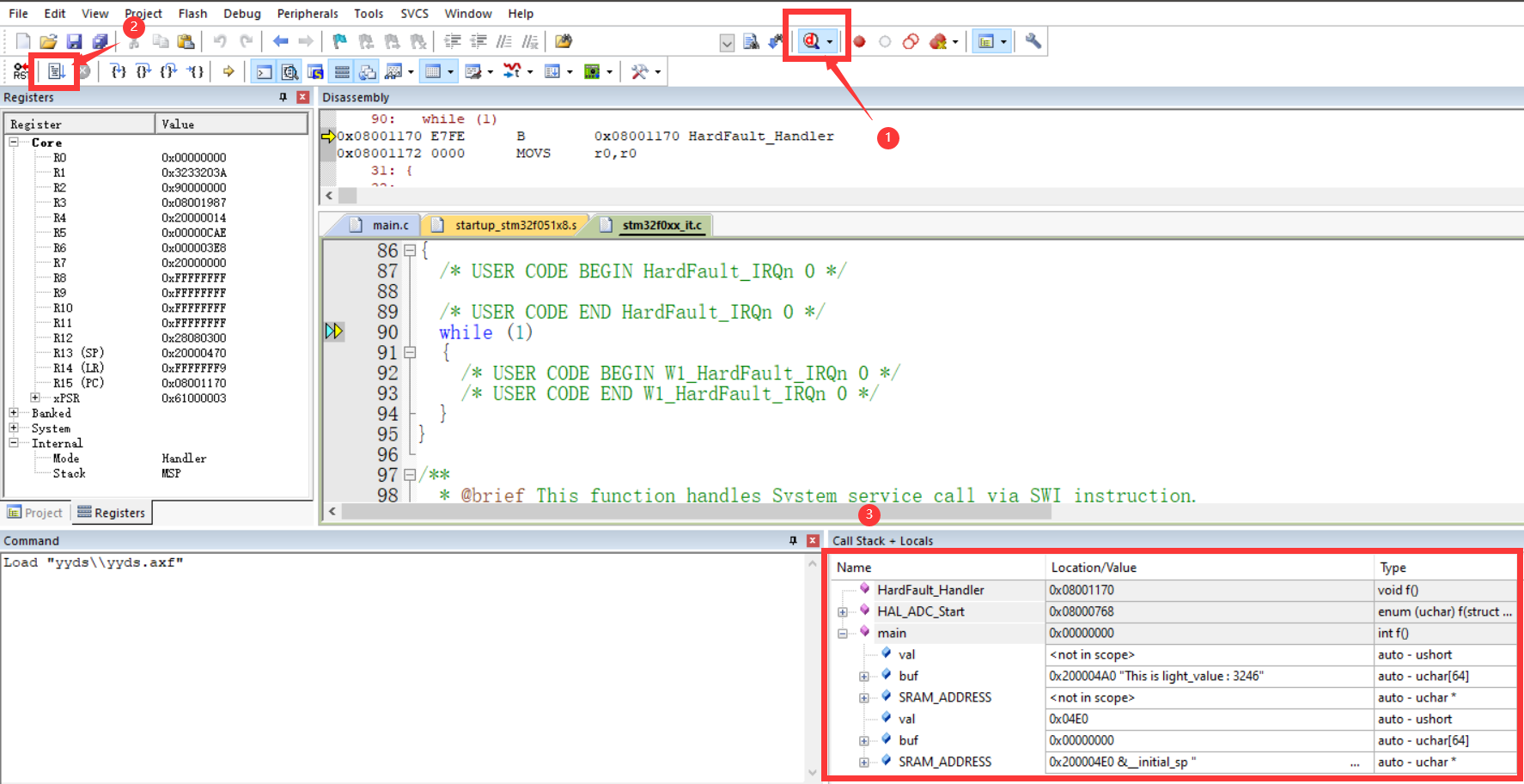Collapse the Core register group

click(14, 143)
